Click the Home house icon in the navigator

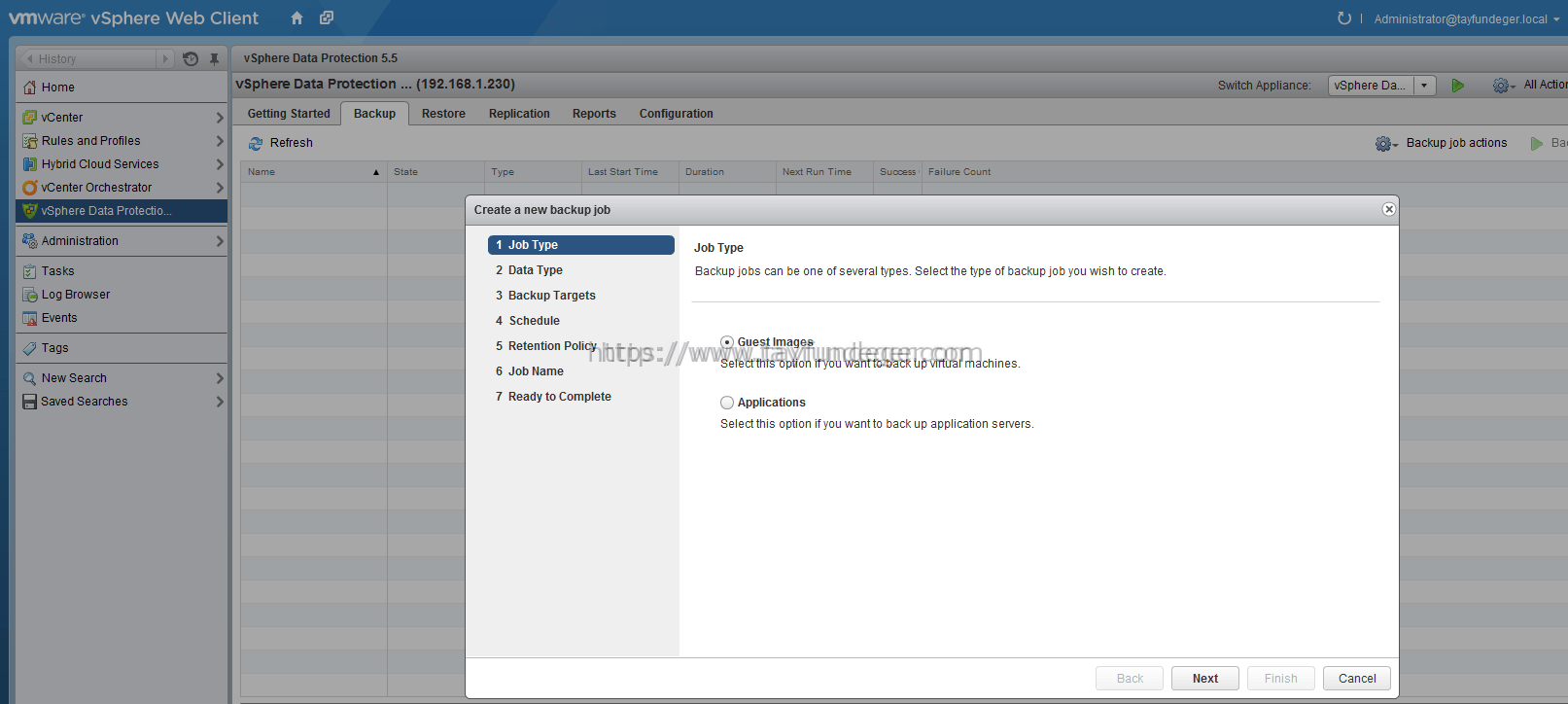point(30,88)
